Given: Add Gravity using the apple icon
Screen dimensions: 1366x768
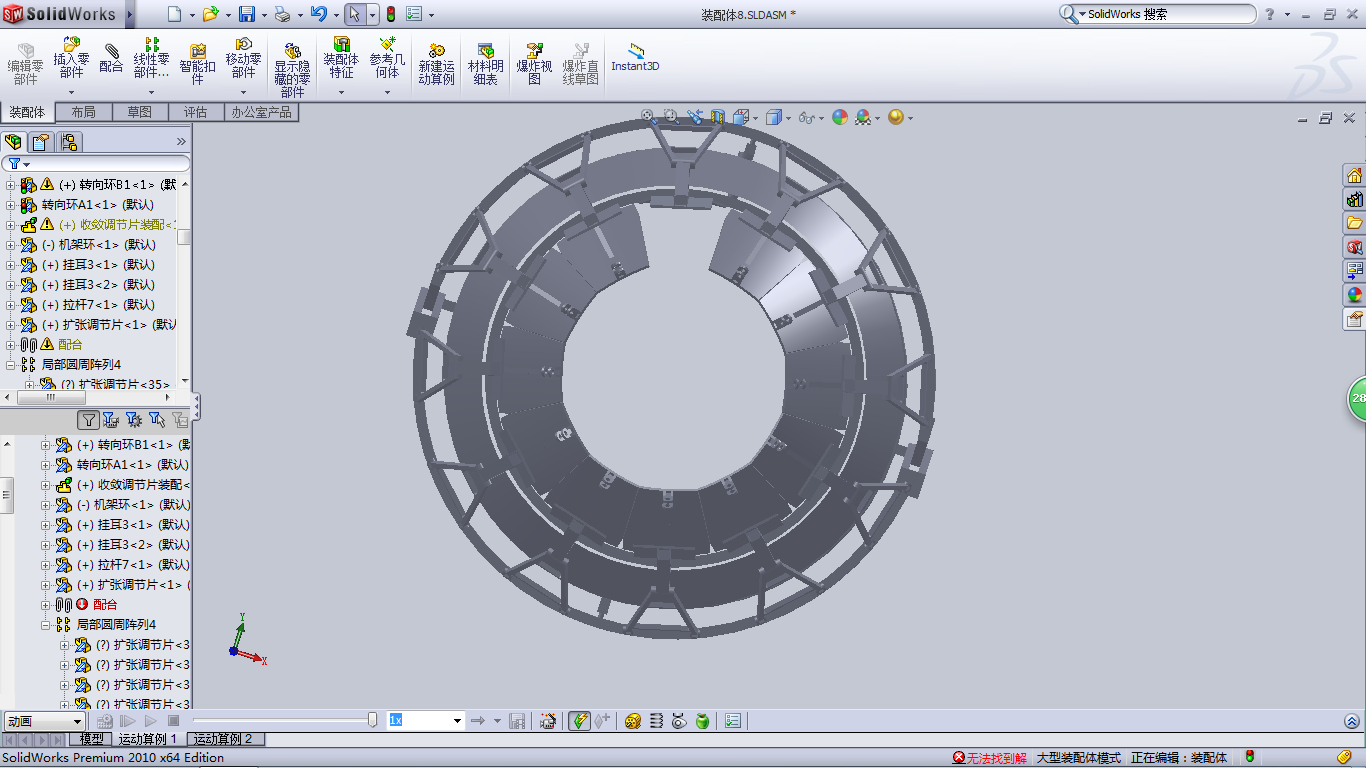Looking at the screenshot, I should [702, 721].
